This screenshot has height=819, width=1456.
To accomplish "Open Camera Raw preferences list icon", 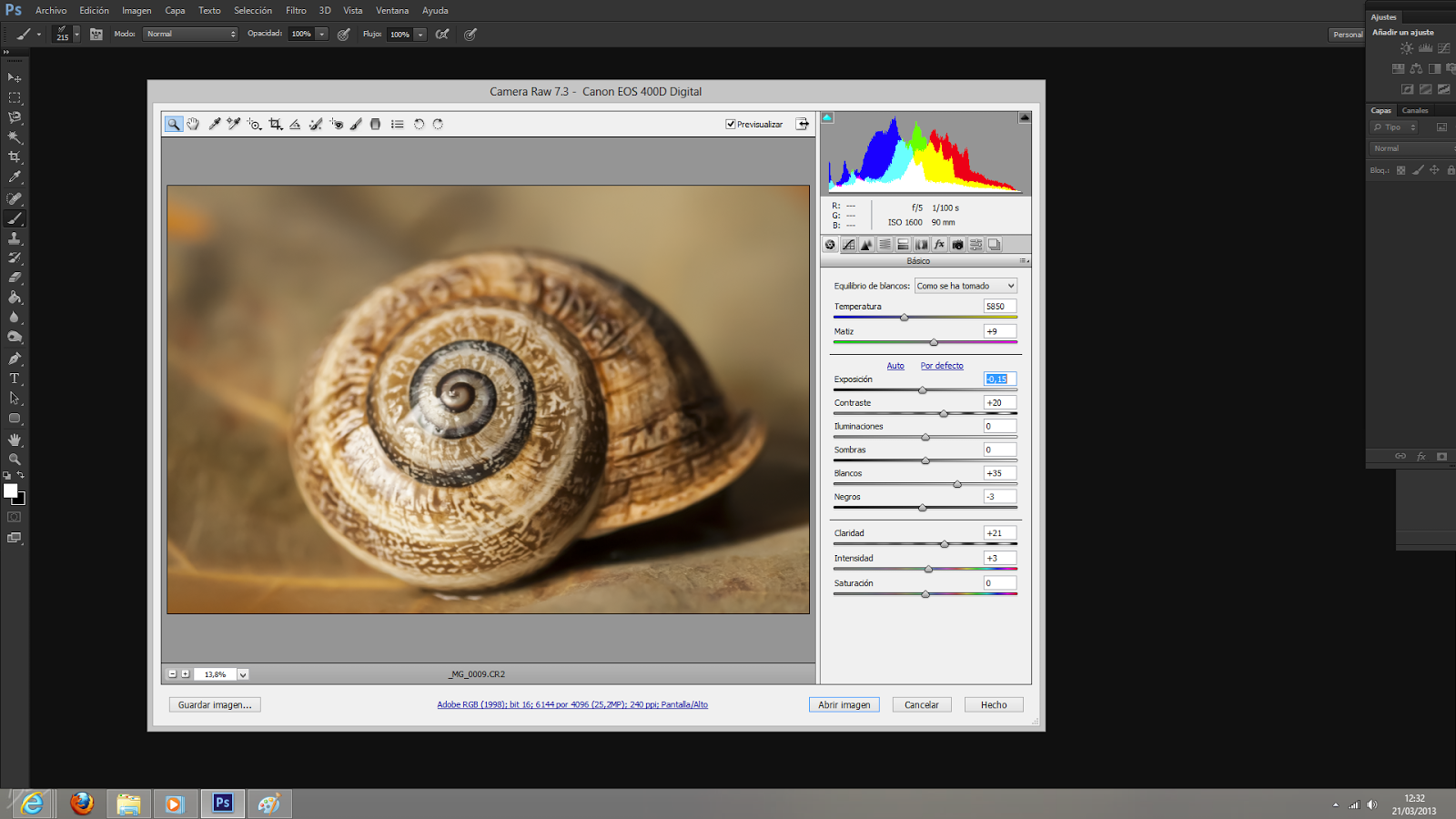I will pyautogui.click(x=398, y=124).
